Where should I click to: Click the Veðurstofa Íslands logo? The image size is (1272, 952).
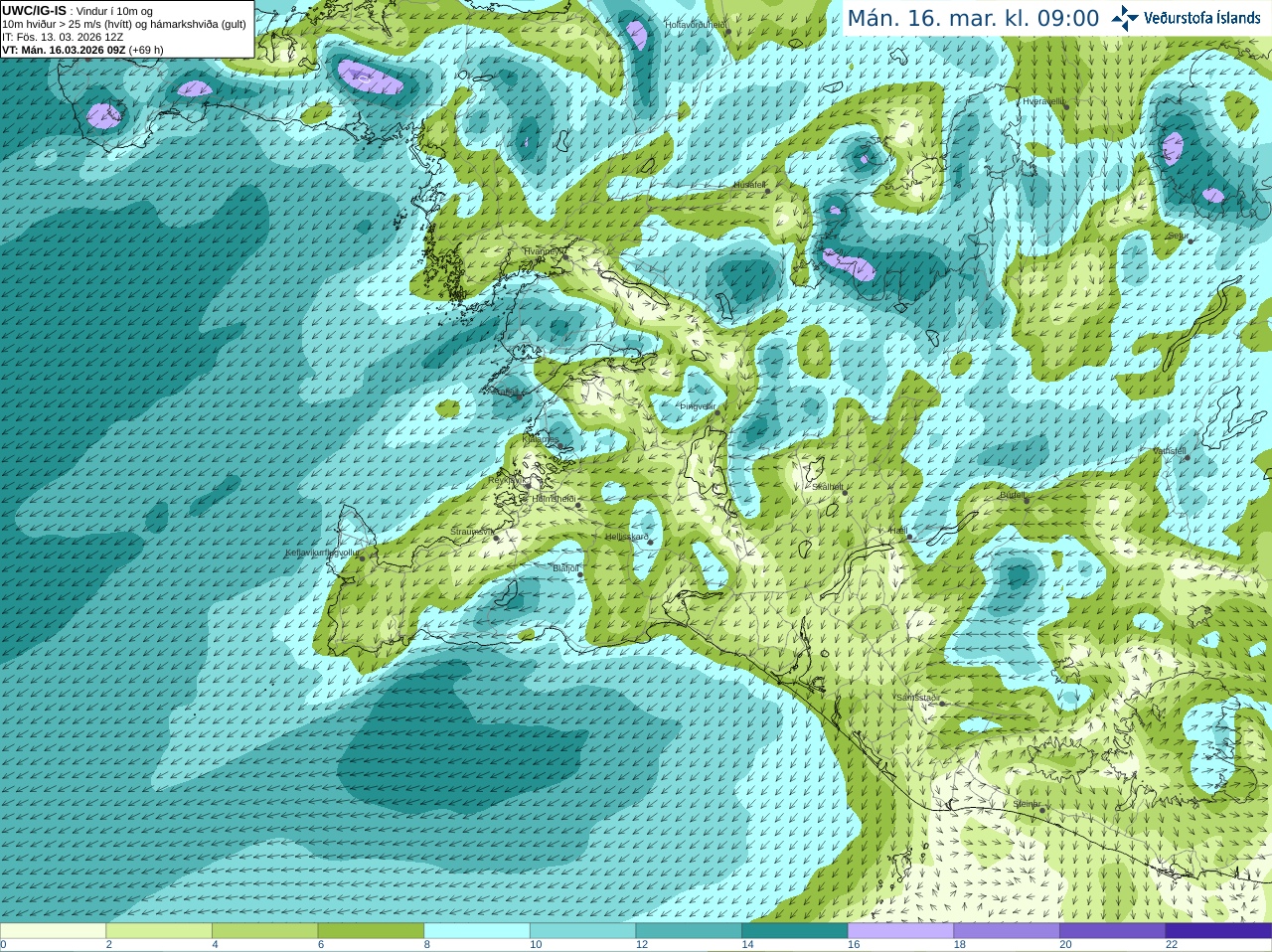pos(1186,18)
